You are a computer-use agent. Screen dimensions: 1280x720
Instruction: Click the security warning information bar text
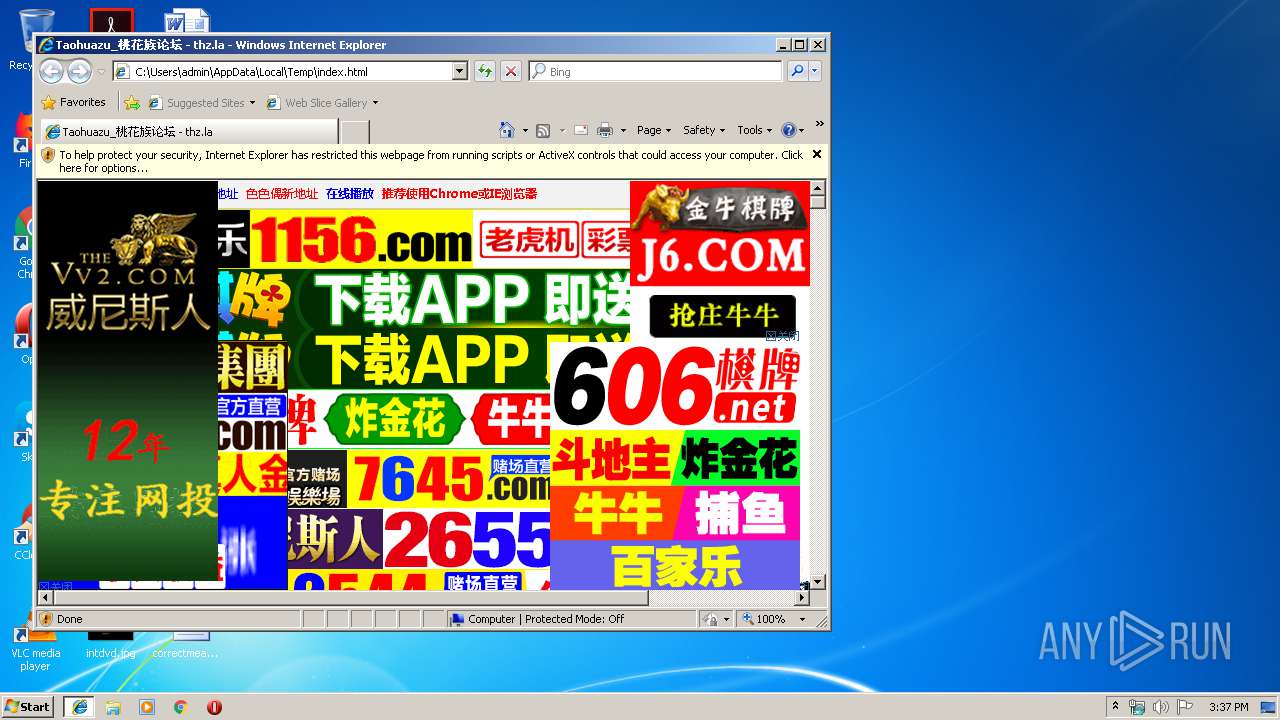tap(431, 161)
